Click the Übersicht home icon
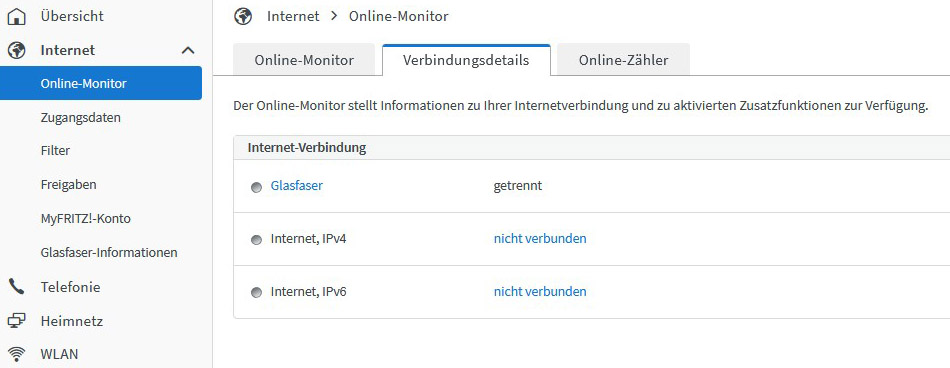950x368 pixels. [x=17, y=16]
